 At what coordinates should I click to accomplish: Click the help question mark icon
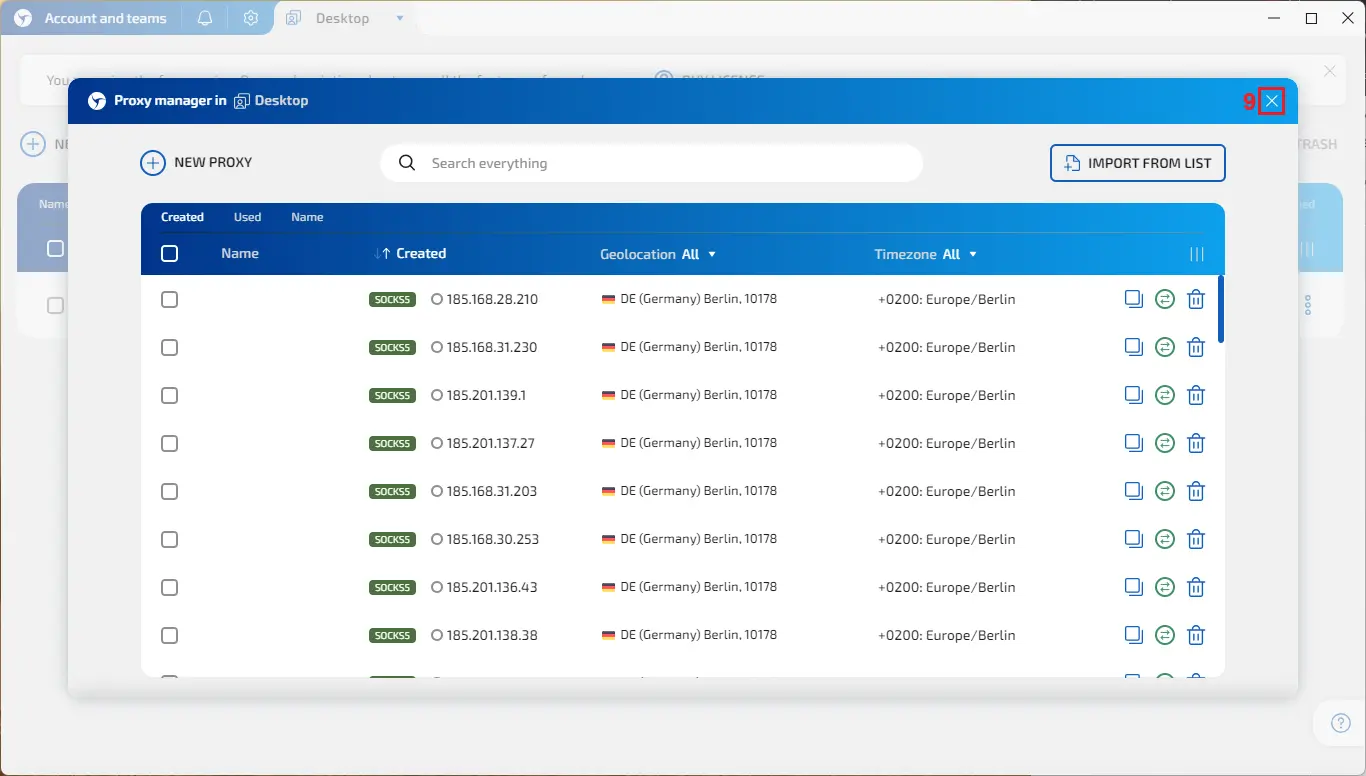click(x=1341, y=723)
